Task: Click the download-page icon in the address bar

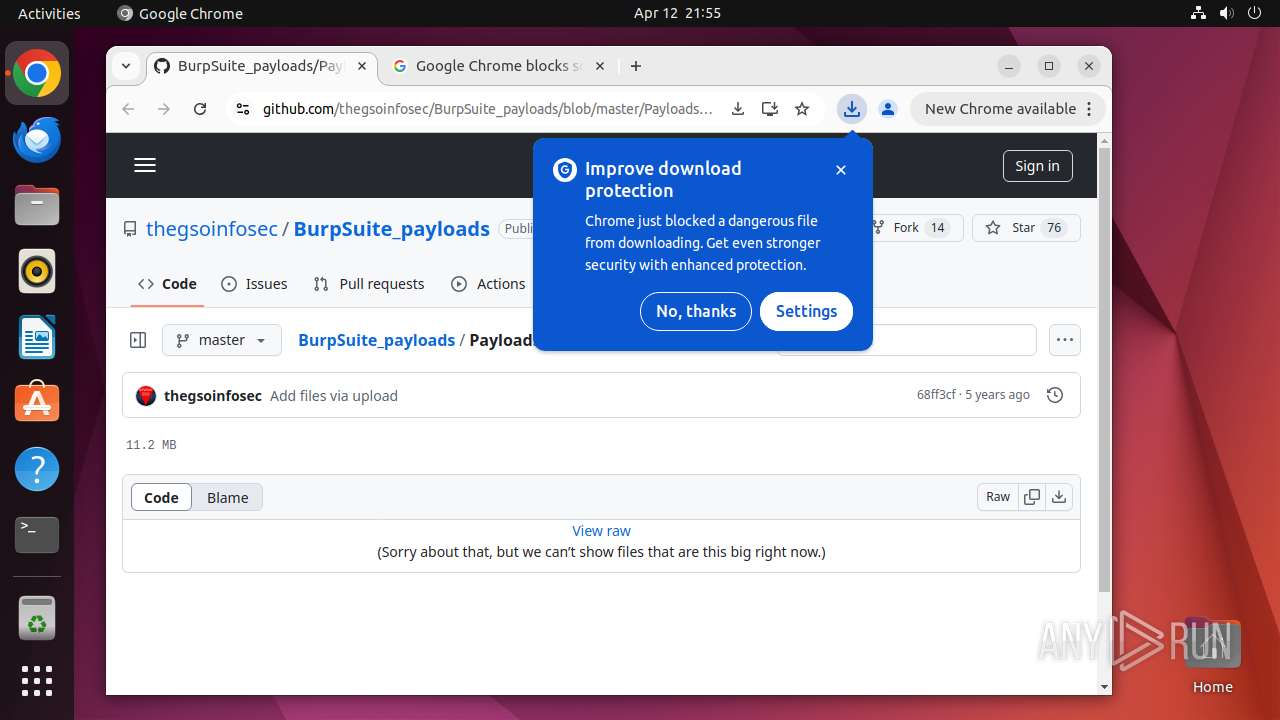Action: [x=738, y=109]
